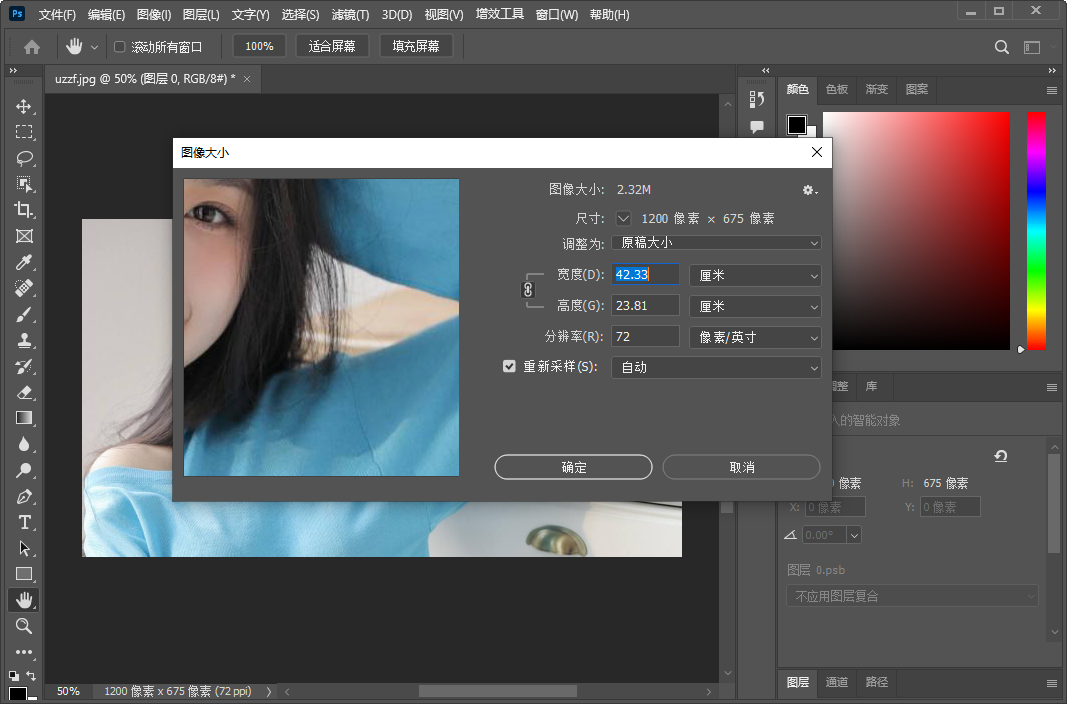
Task: Open the History panel icon
Action: pos(757,99)
